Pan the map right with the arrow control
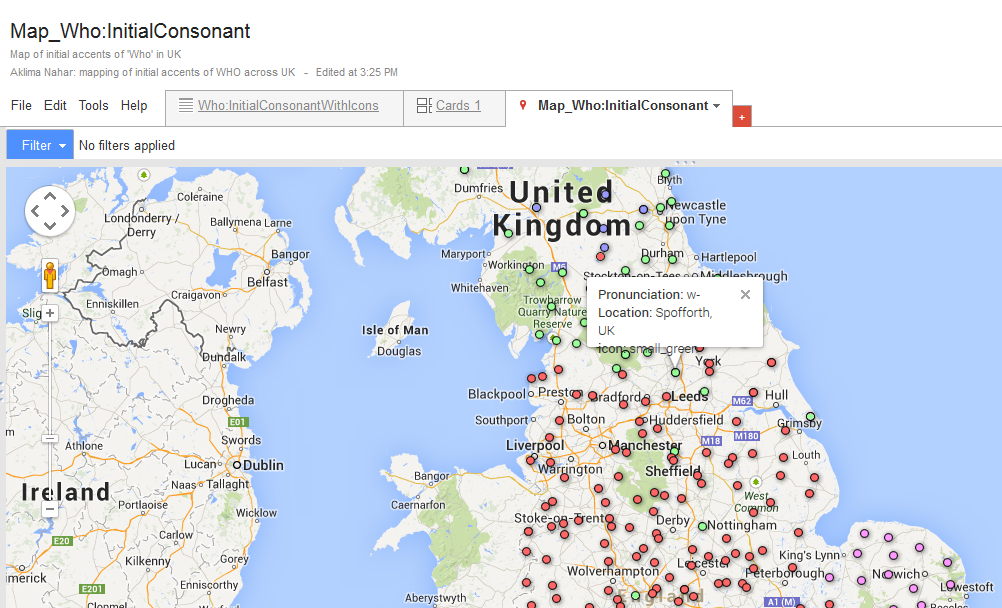The image size is (1002, 608). (x=65, y=211)
